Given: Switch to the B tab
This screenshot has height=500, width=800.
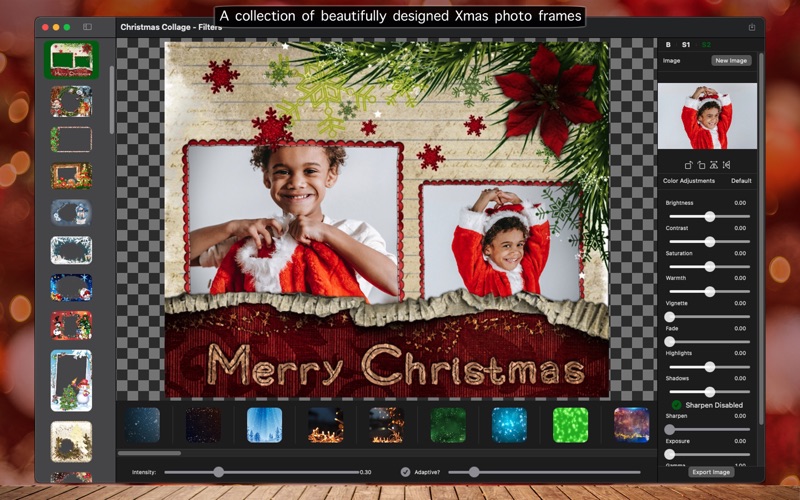Looking at the screenshot, I should pyautogui.click(x=668, y=44).
